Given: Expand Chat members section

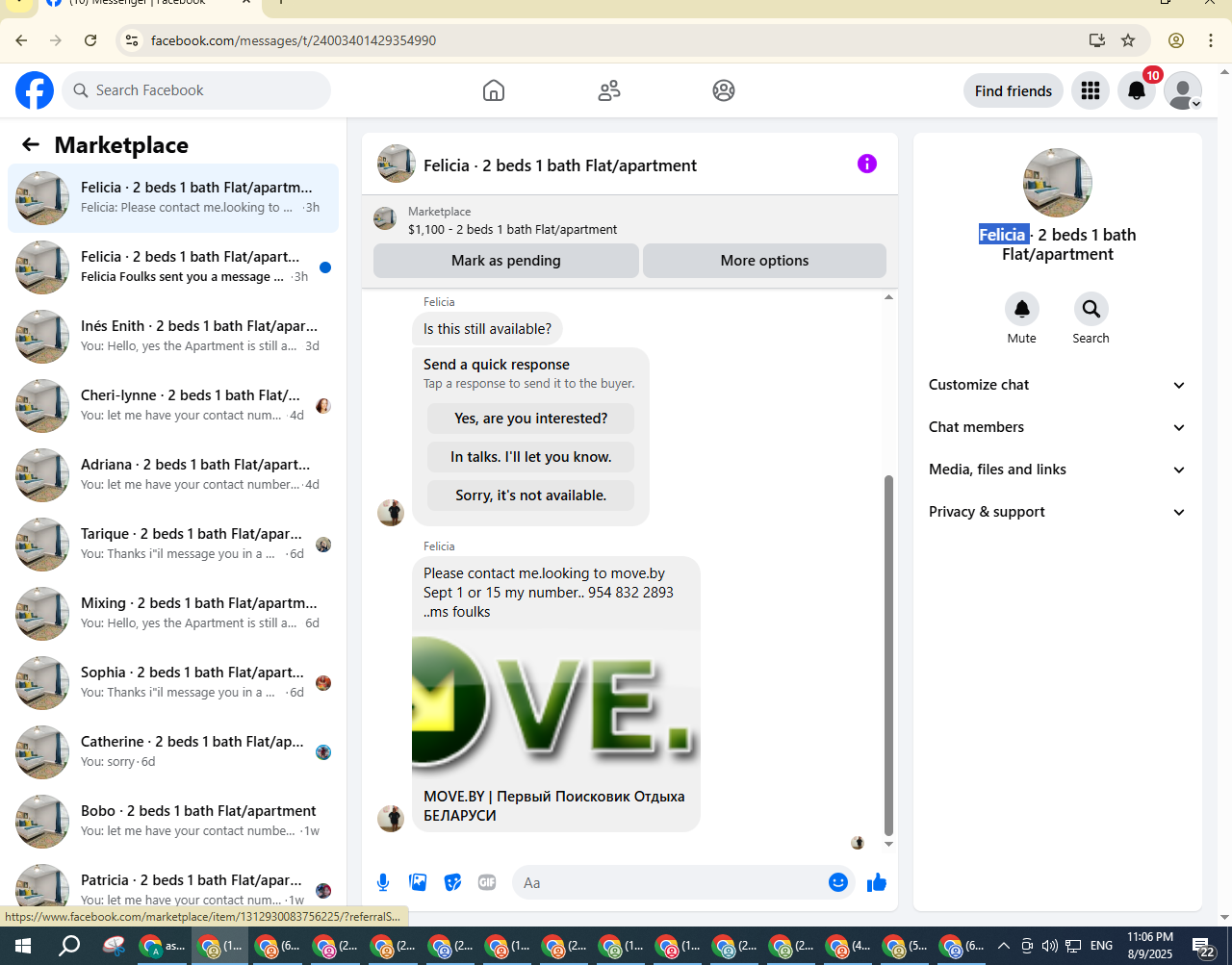Looking at the screenshot, I should (x=1057, y=427).
